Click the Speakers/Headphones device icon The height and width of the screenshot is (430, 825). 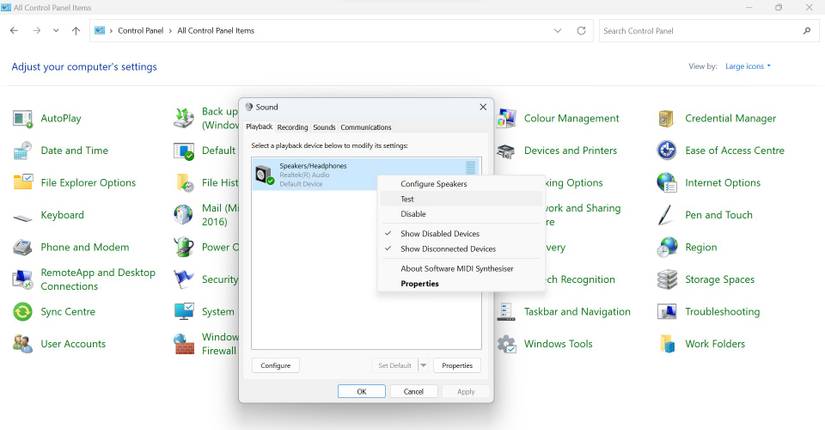(264, 175)
